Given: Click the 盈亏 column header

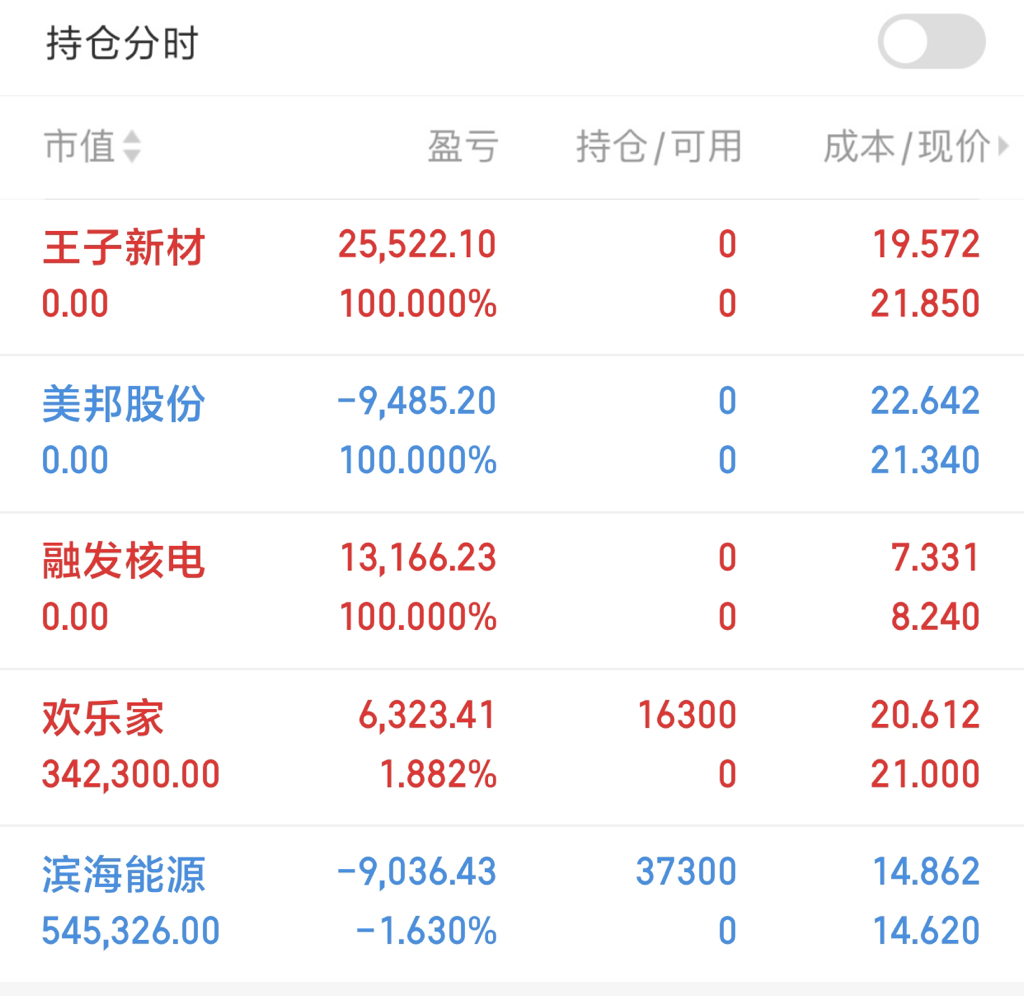Looking at the screenshot, I should coord(463,146).
